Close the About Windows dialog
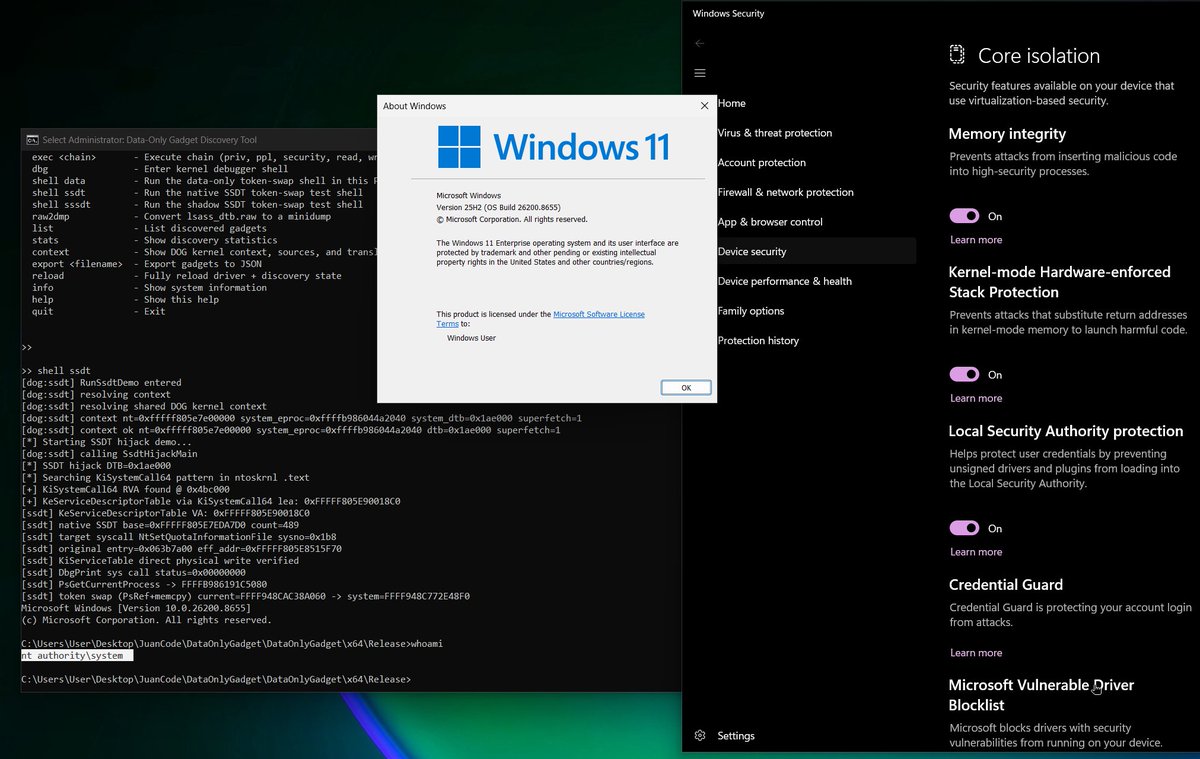The width and height of the screenshot is (1200, 759). (704, 106)
